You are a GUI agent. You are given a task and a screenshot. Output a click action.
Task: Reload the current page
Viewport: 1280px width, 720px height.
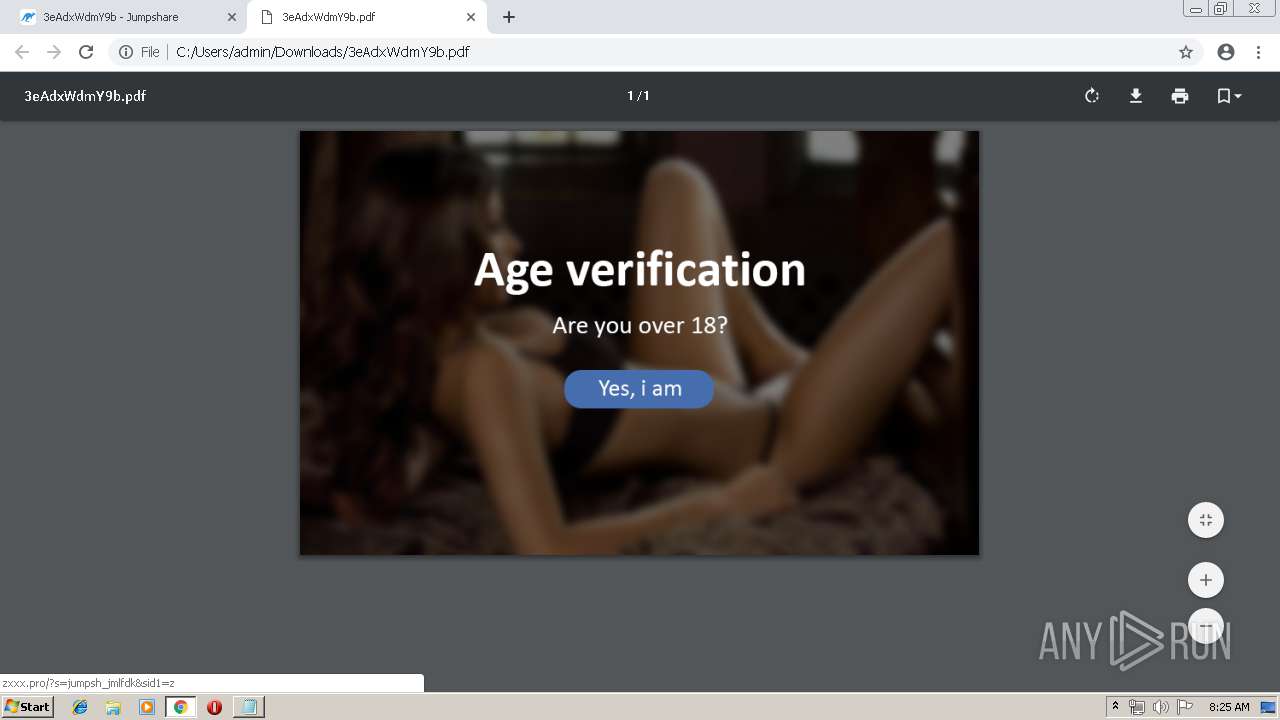[86, 52]
